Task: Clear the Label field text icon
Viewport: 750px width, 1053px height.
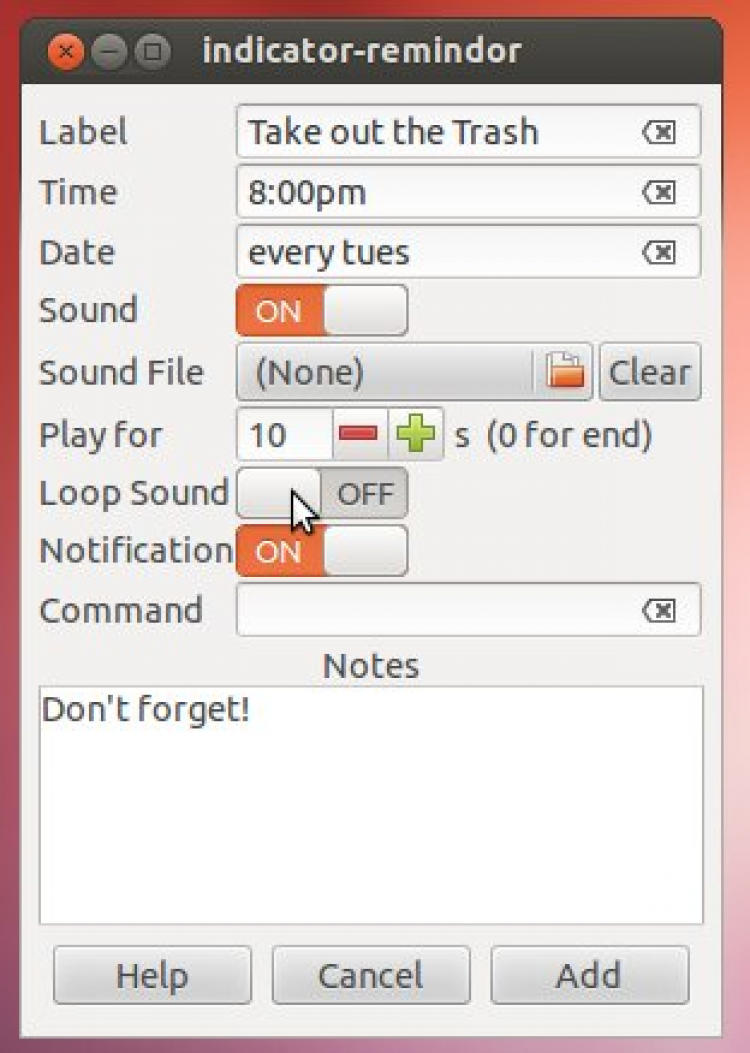Action: coord(659,132)
